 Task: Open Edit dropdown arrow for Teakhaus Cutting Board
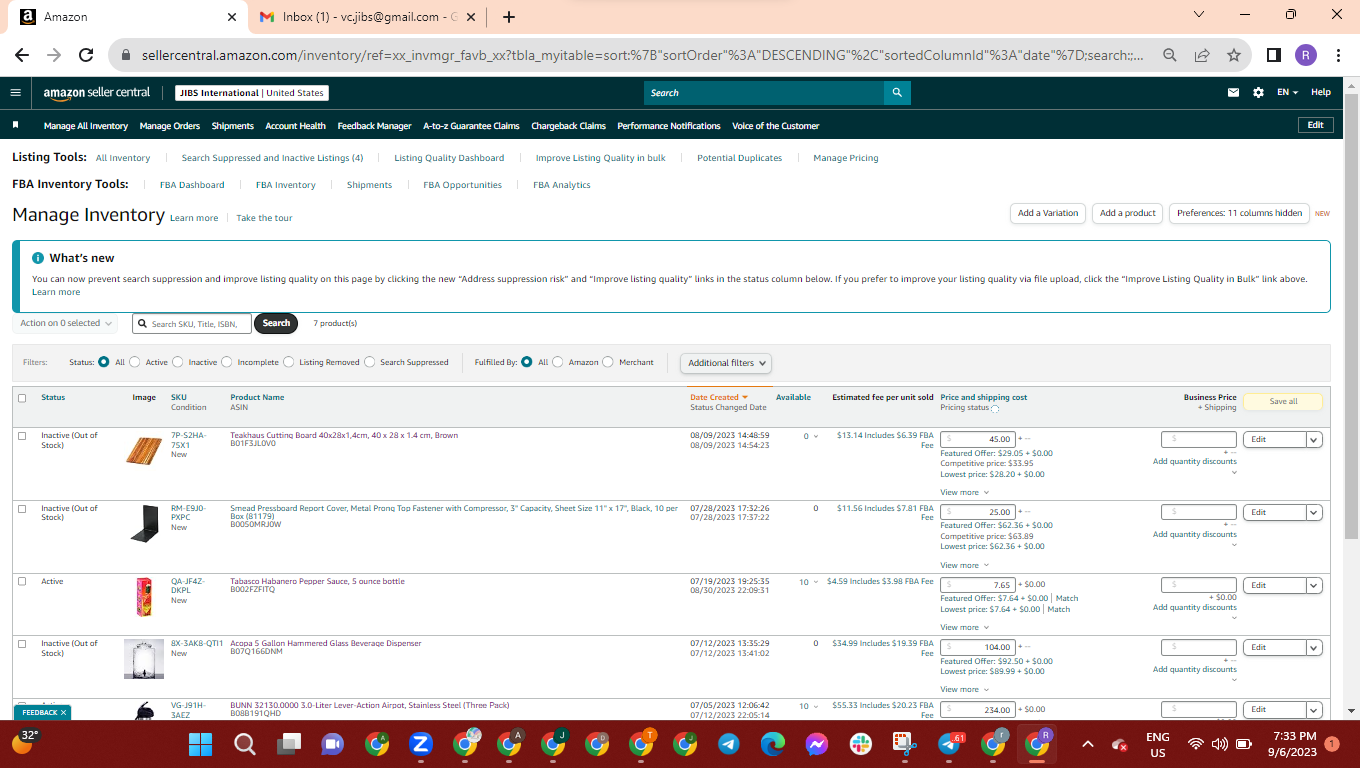[x=1314, y=439]
